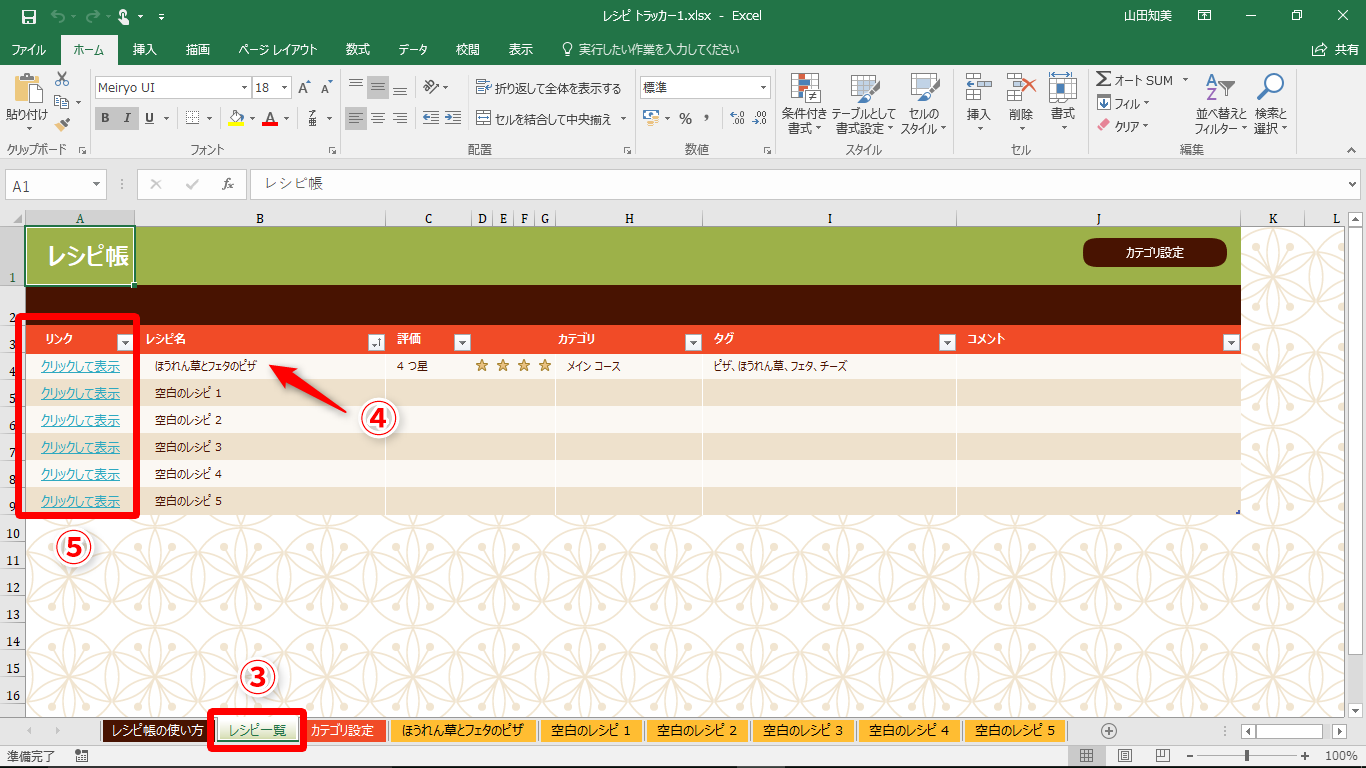Viewport: 1366px width, 768px height.
Task: Open the タグ column filter dropdown
Action: pyautogui.click(x=947, y=343)
